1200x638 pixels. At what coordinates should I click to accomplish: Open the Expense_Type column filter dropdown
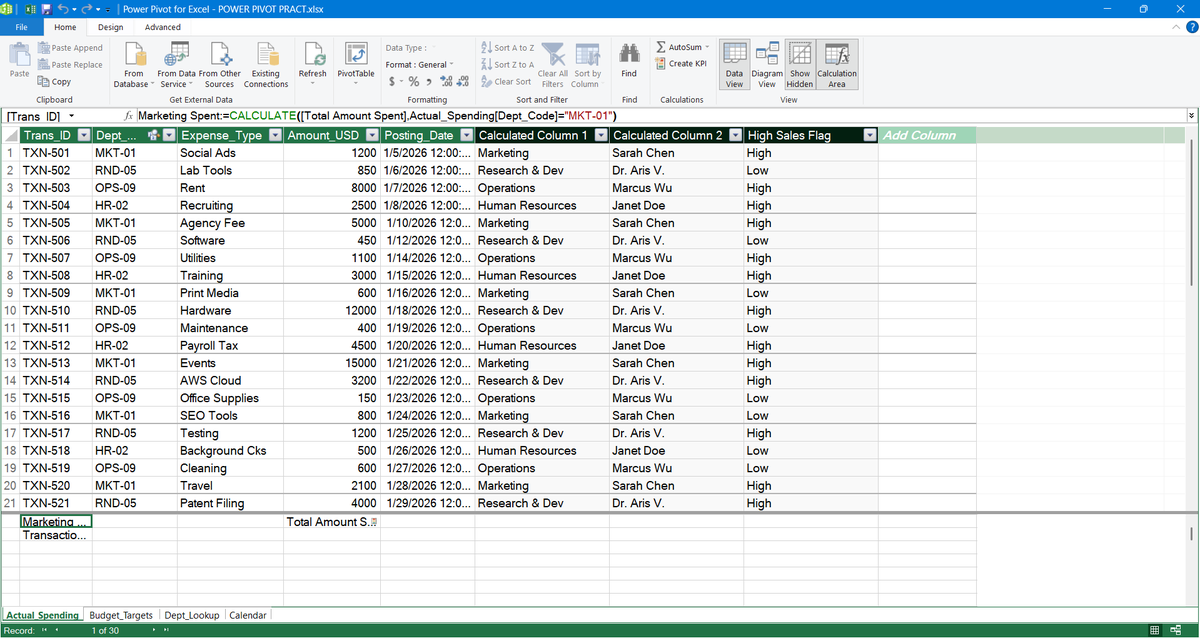[x=273, y=135]
